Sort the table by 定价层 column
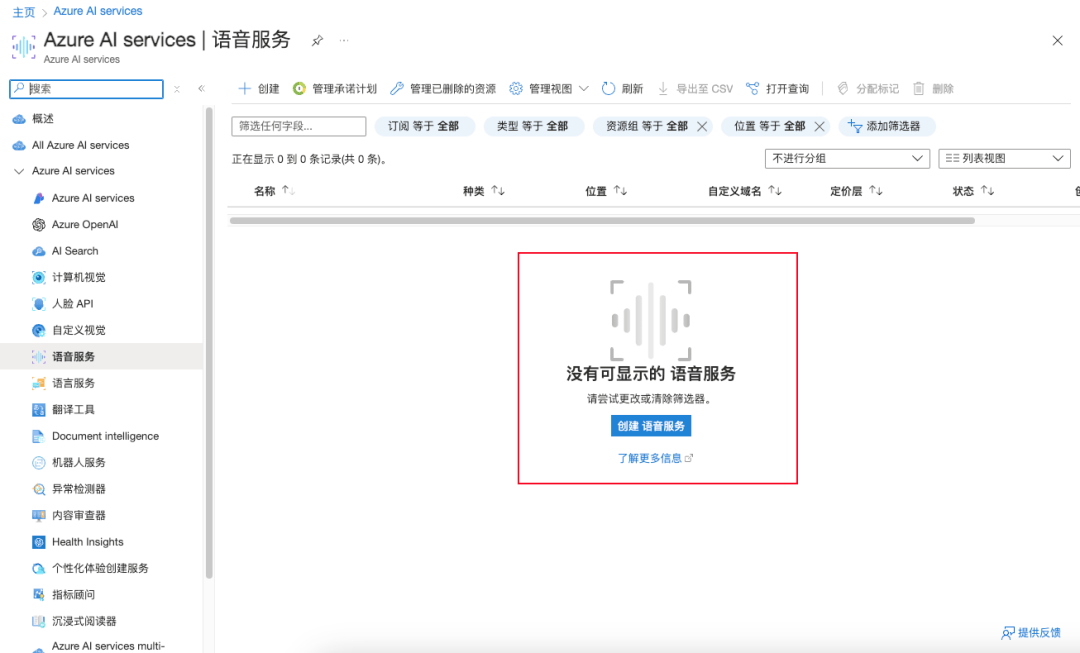The width and height of the screenshot is (1080, 653). [856, 191]
